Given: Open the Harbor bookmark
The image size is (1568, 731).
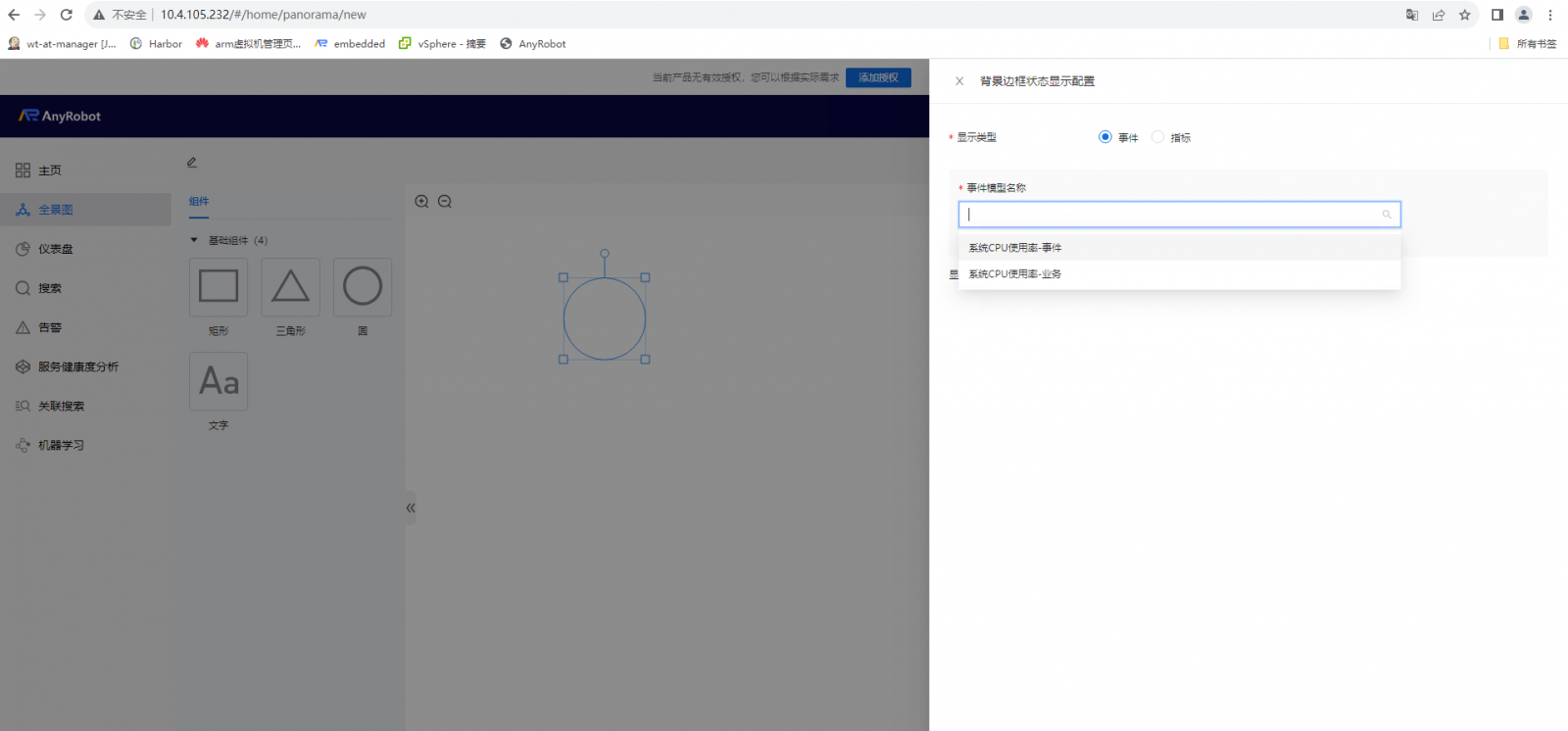Looking at the screenshot, I should (157, 44).
